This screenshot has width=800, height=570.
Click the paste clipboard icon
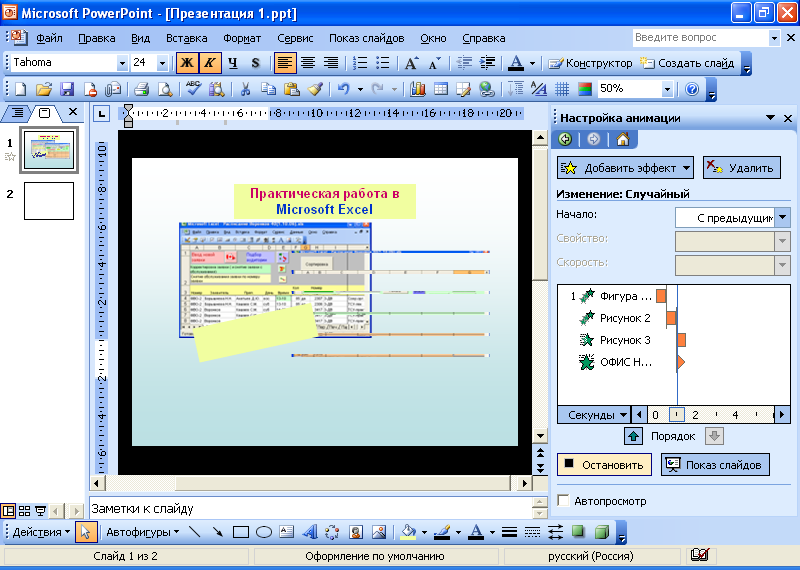[x=291, y=89]
